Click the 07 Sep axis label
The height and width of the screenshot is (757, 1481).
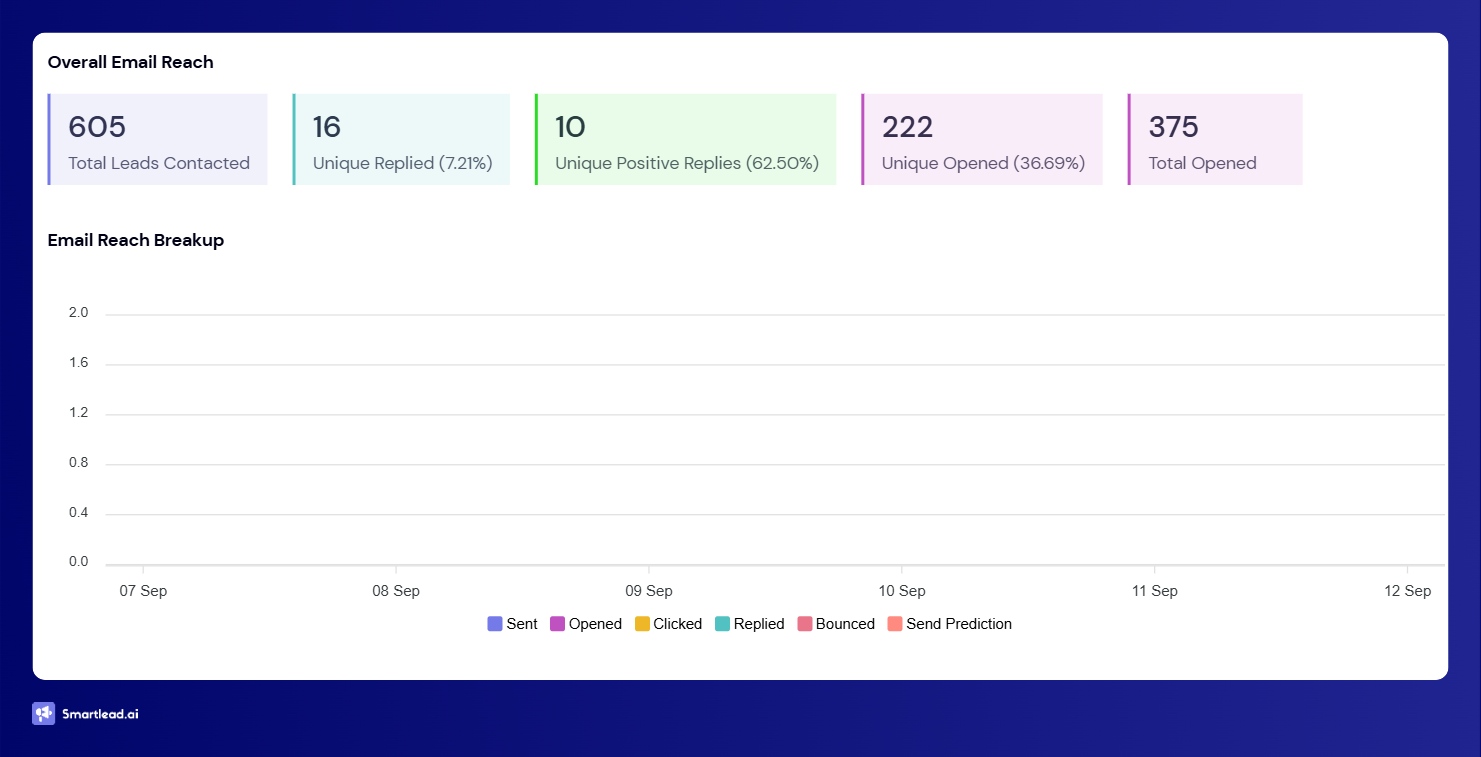point(143,591)
